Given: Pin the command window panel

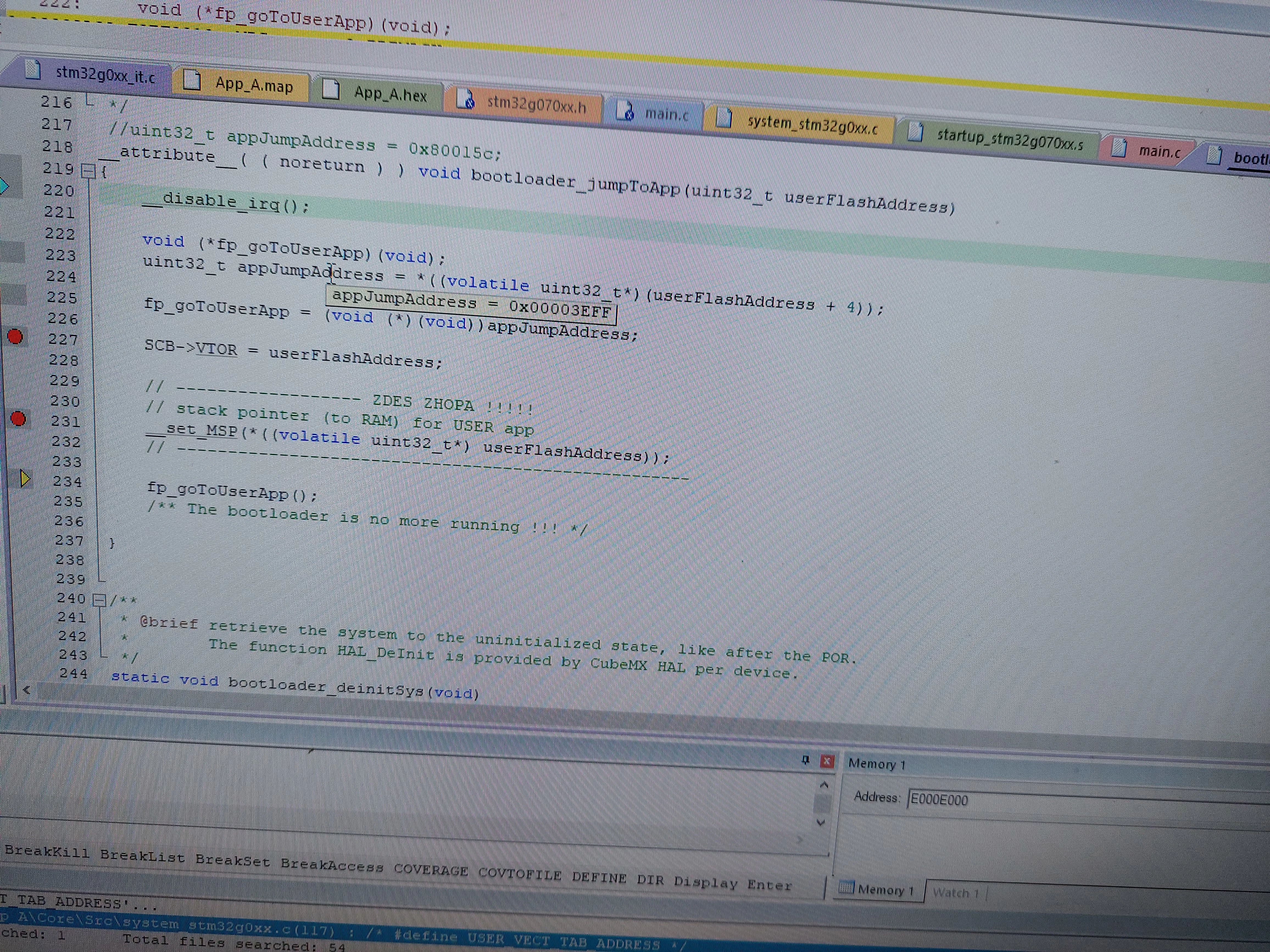Looking at the screenshot, I should pyautogui.click(x=805, y=760).
